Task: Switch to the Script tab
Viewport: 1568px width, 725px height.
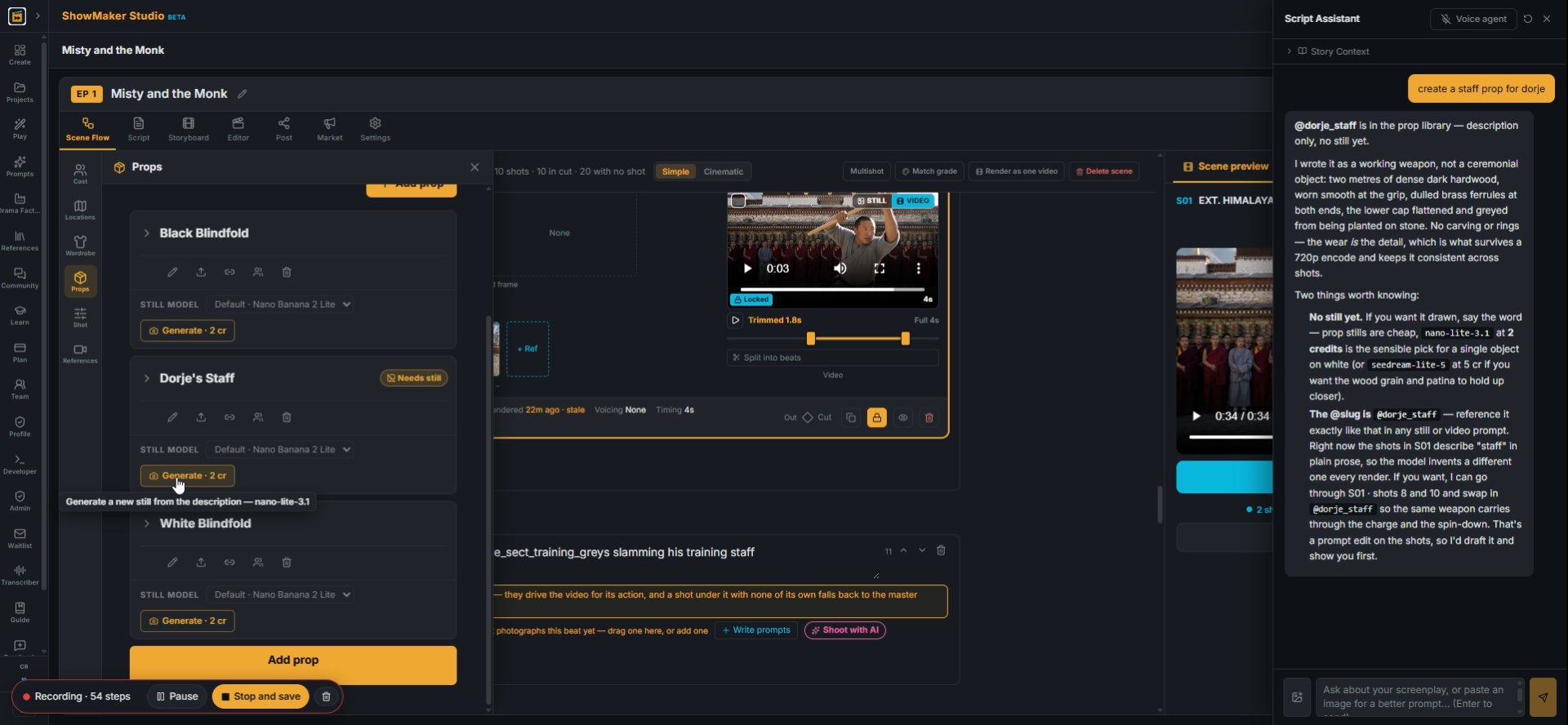Action: (x=139, y=129)
